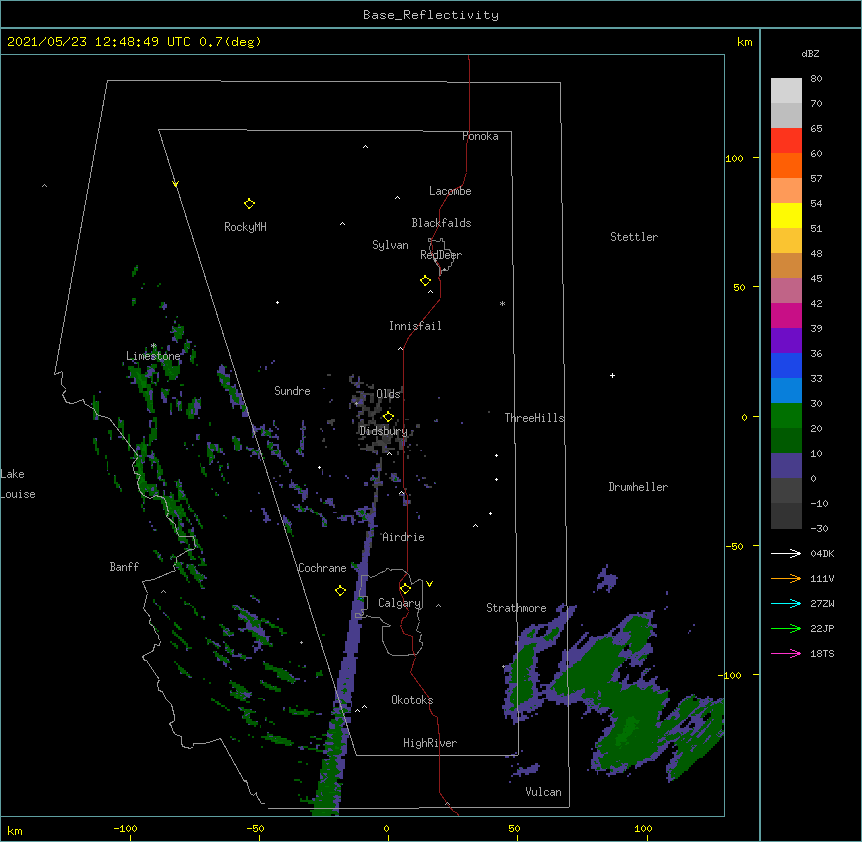Pick the blue 33-36 dBZ color swatch

786,365
